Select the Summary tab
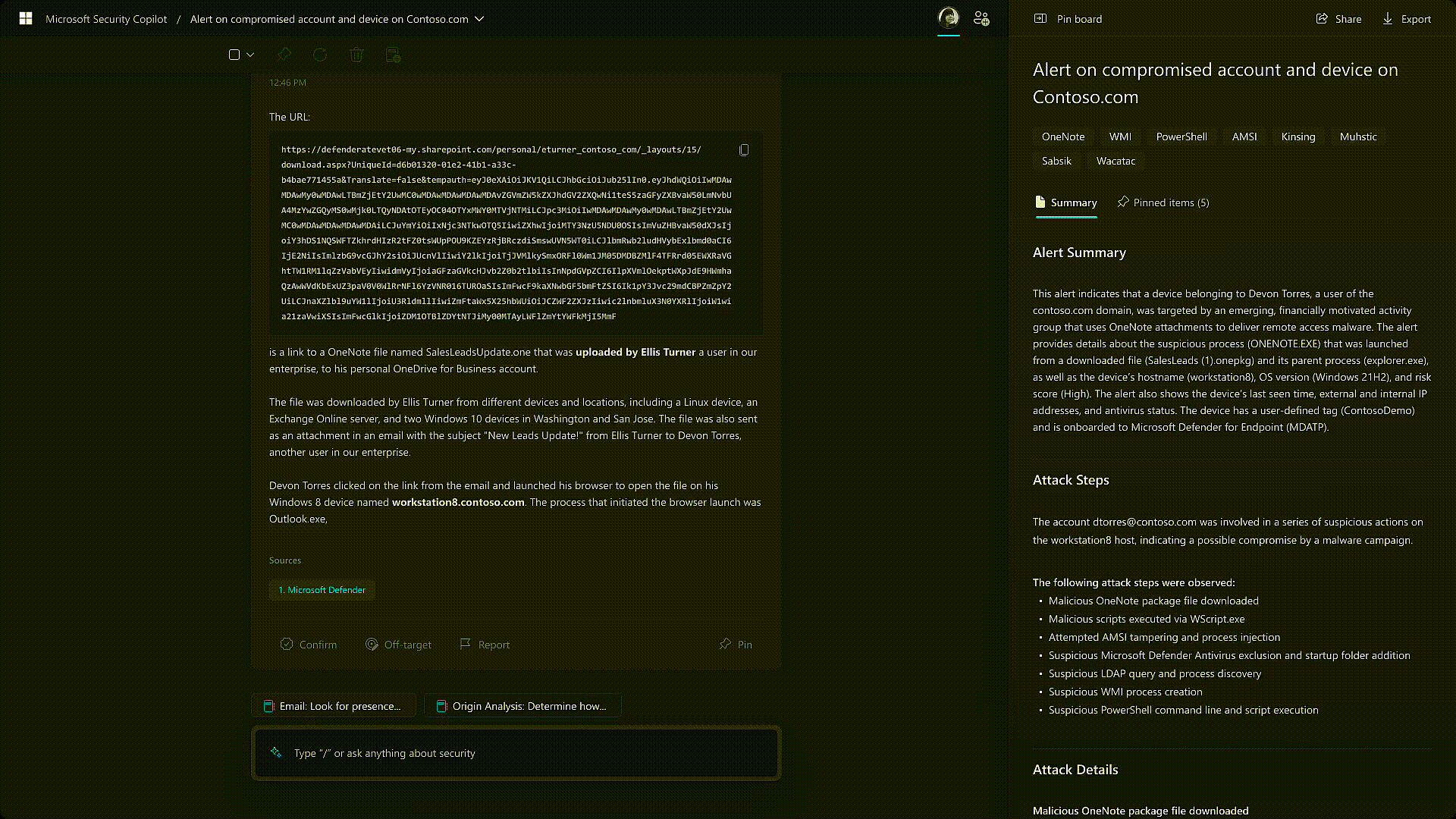Image resolution: width=1456 pixels, height=819 pixels. 1066,202
